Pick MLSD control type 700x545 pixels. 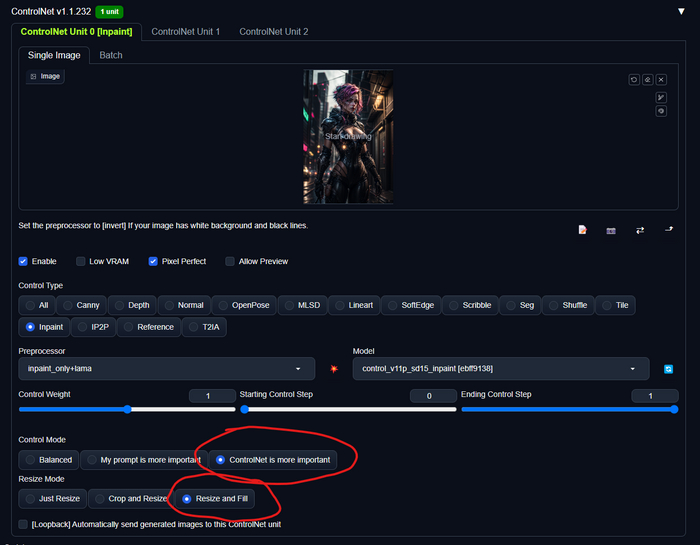(x=303, y=305)
